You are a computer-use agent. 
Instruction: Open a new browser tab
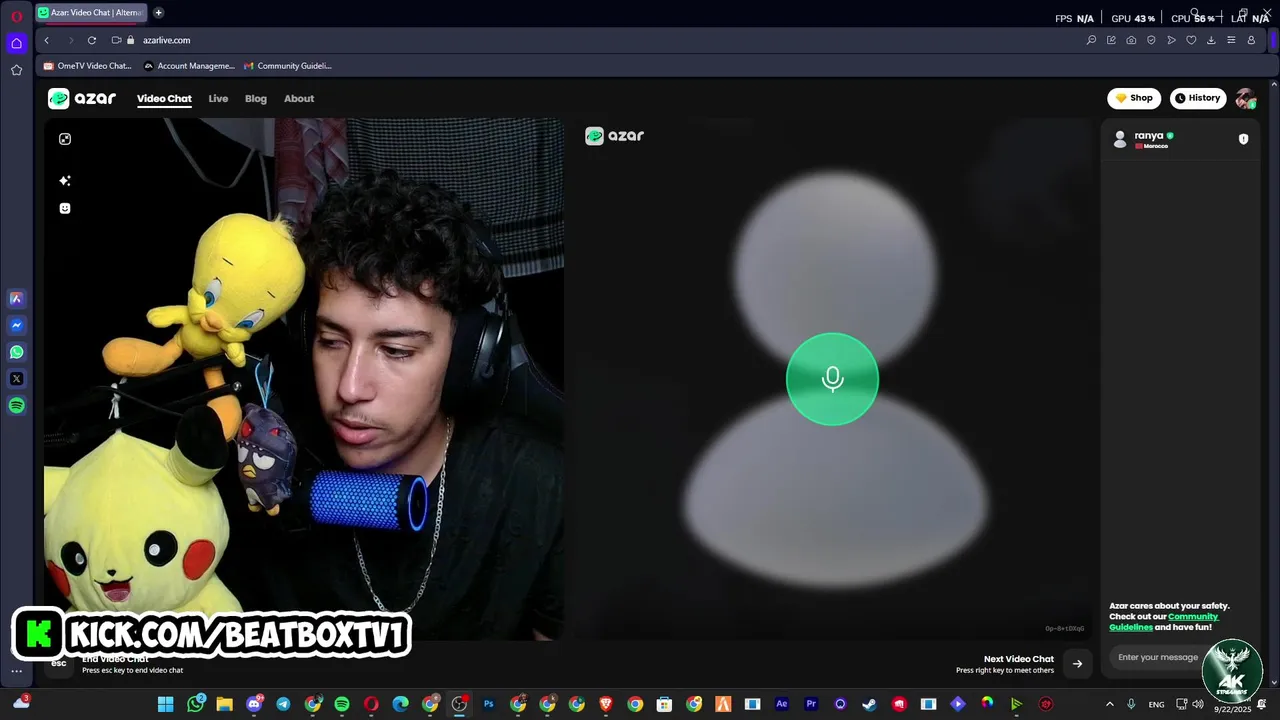[x=158, y=13]
